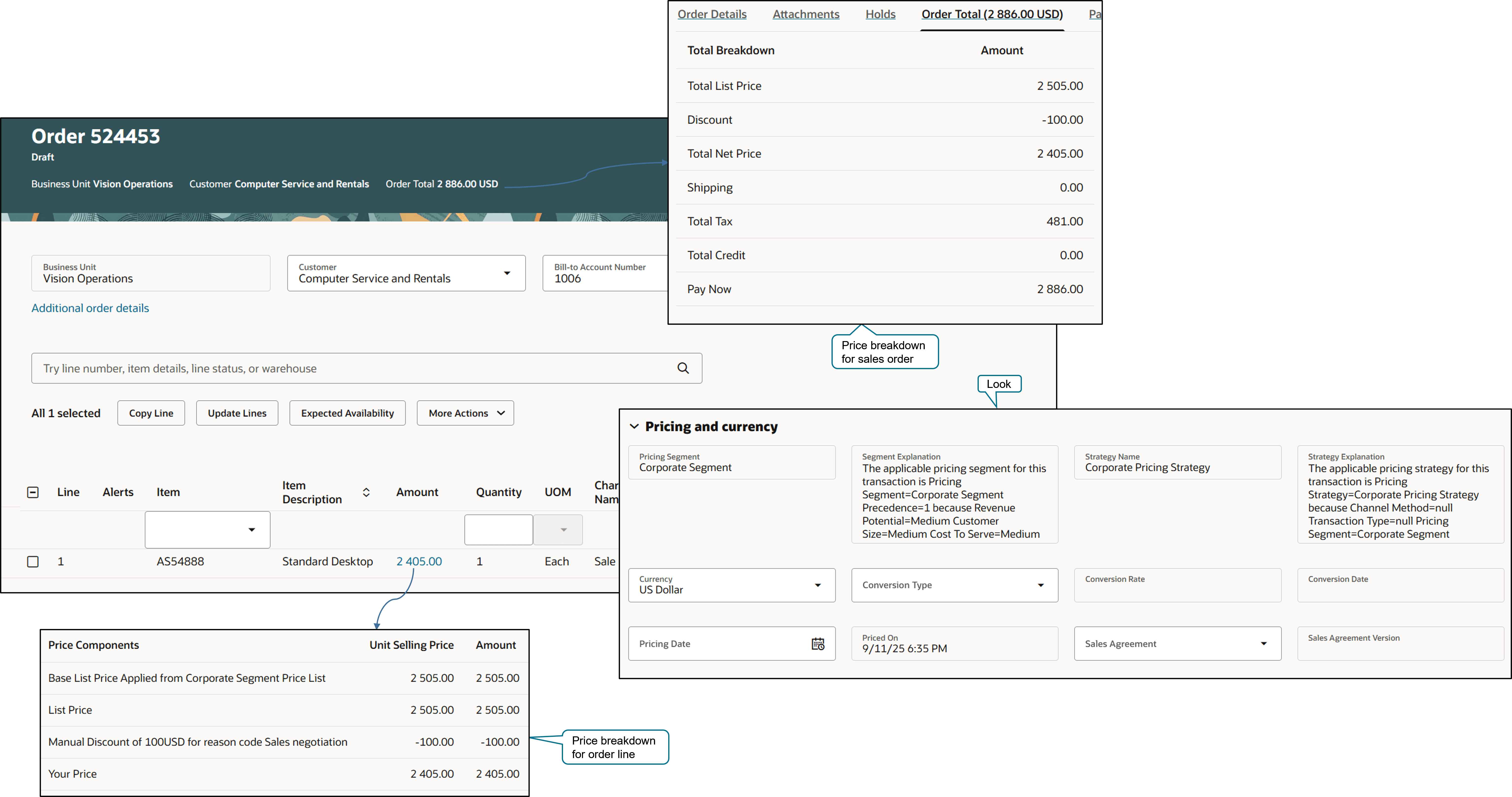The image size is (1512, 797).
Task: Check the box for line 1
Action: [33, 561]
